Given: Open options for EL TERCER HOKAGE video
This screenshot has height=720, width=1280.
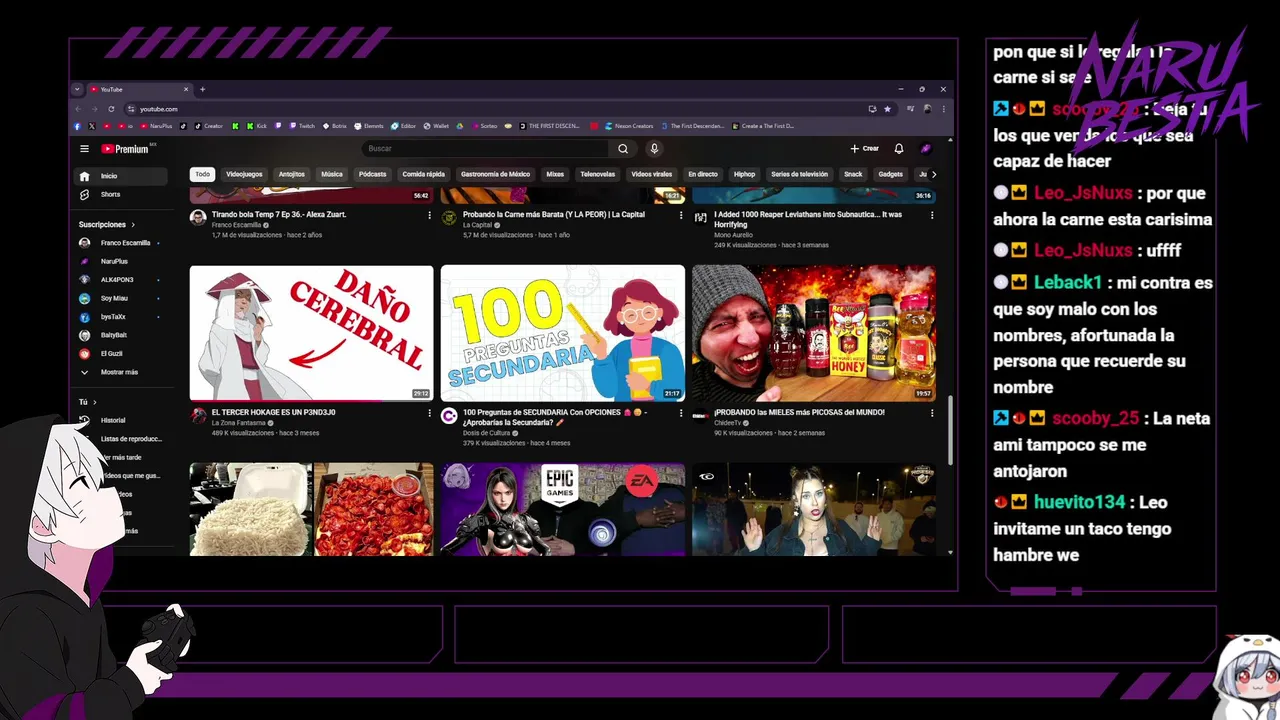Looking at the screenshot, I should pos(430,412).
